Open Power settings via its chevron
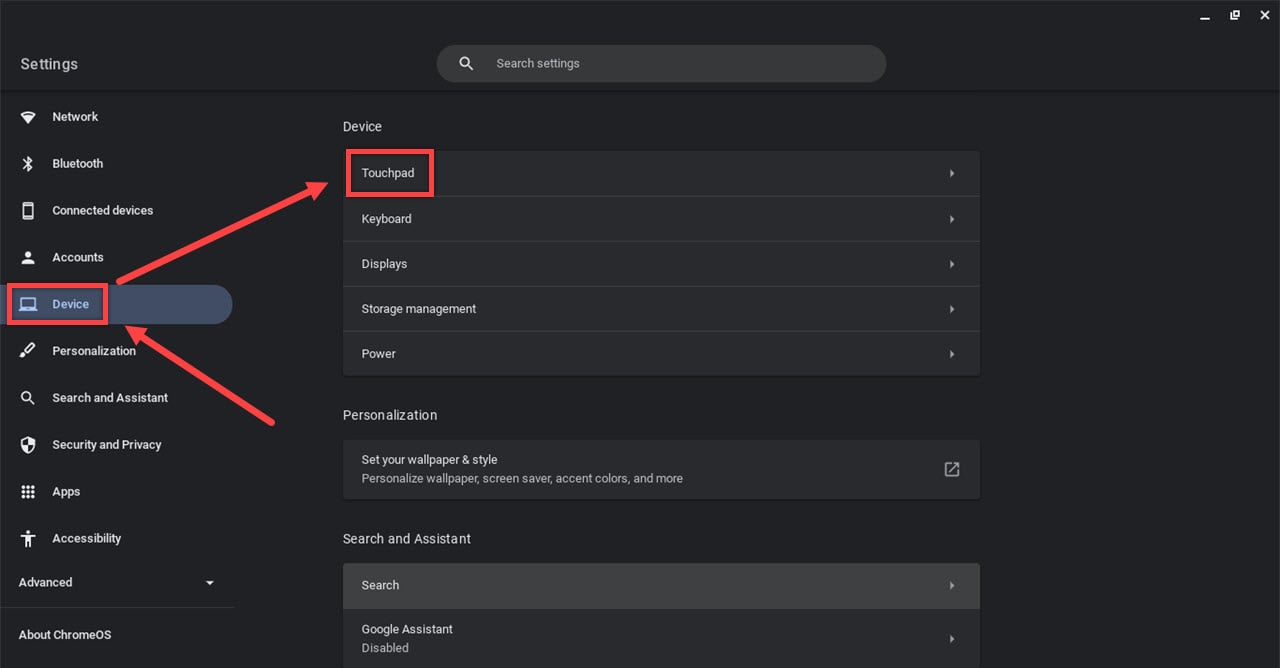 [951, 353]
